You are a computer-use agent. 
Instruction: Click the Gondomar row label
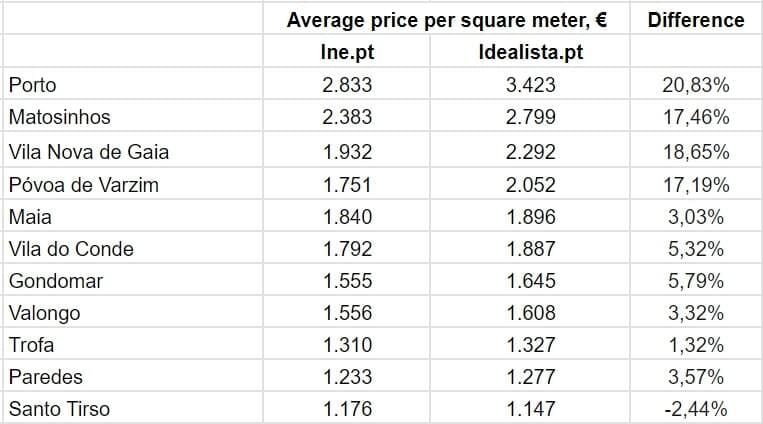tap(57, 281)
